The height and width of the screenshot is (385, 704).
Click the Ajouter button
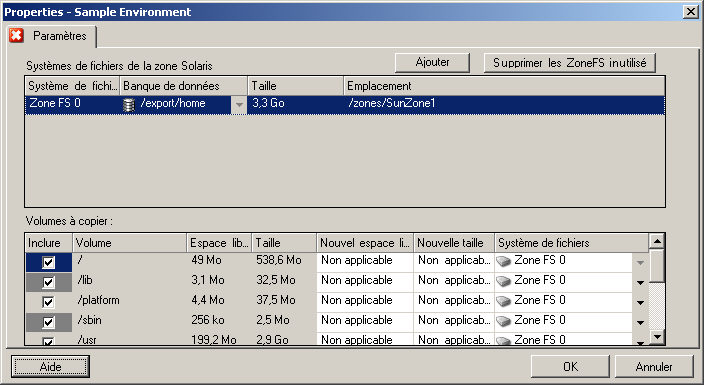pos(432,62)
